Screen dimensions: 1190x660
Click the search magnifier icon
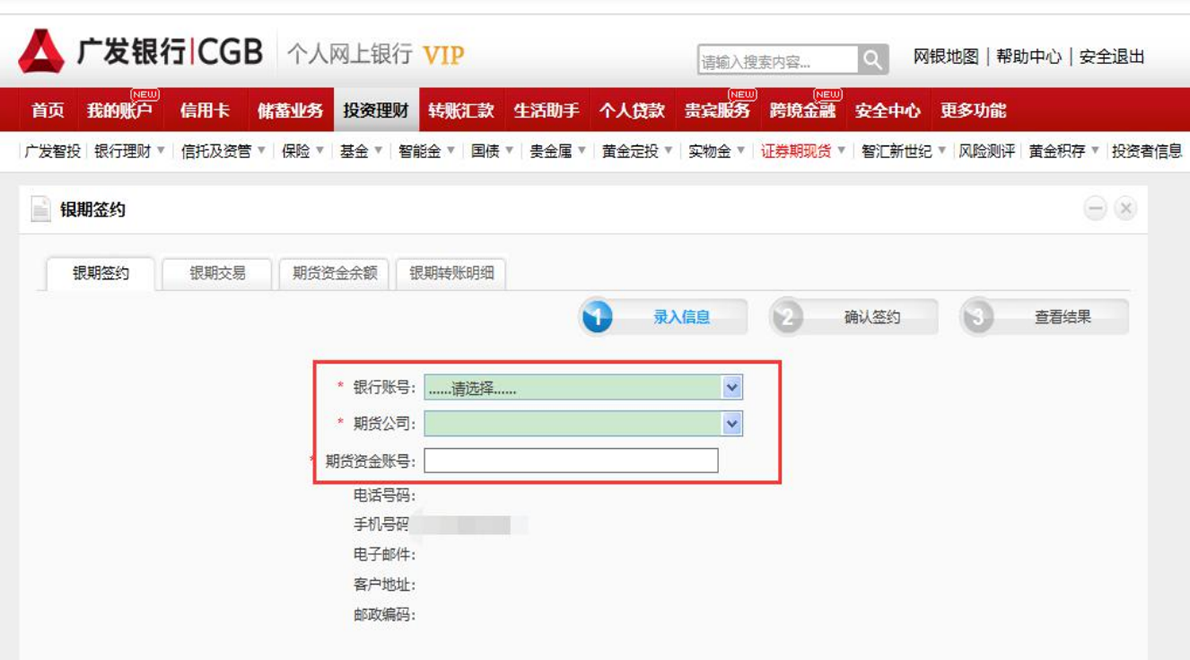click(873, 59)
